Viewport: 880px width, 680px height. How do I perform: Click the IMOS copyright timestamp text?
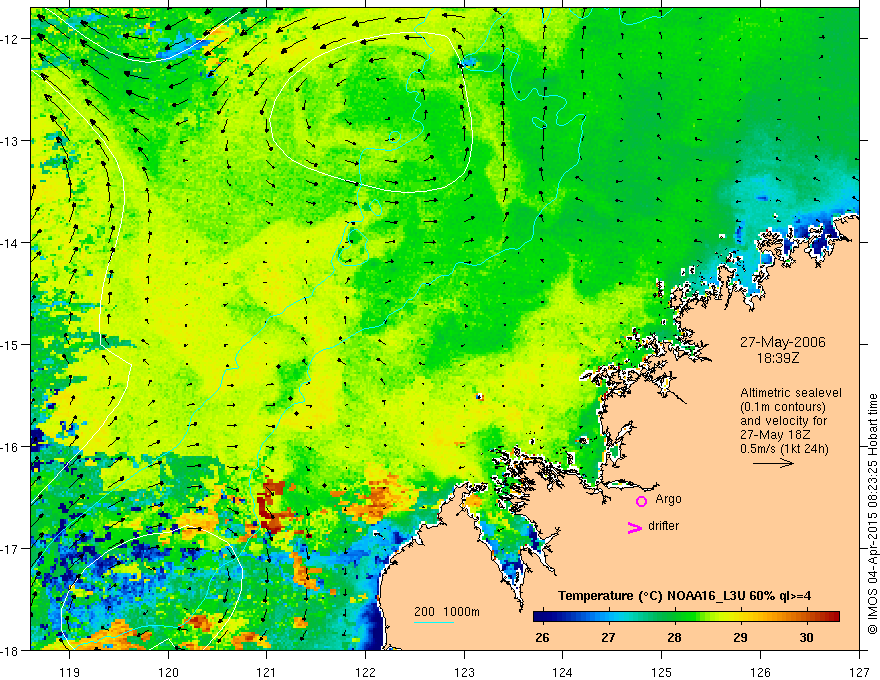[872, 514]
